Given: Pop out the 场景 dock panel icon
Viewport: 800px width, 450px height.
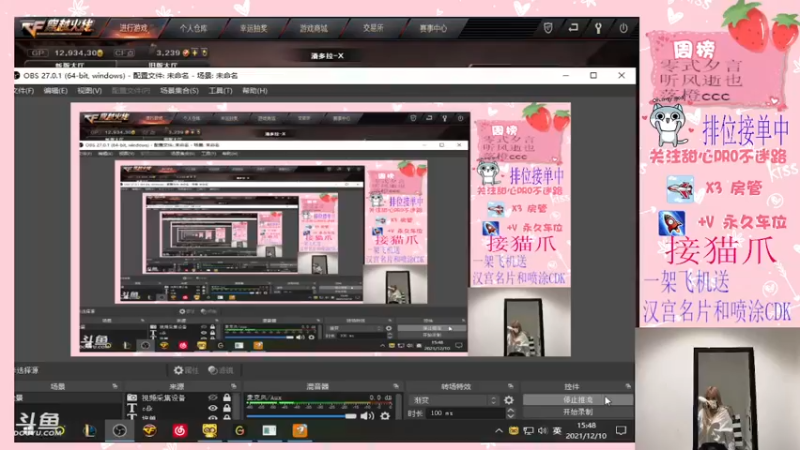Looking at the screenshot, I should (x=115, y=386).
